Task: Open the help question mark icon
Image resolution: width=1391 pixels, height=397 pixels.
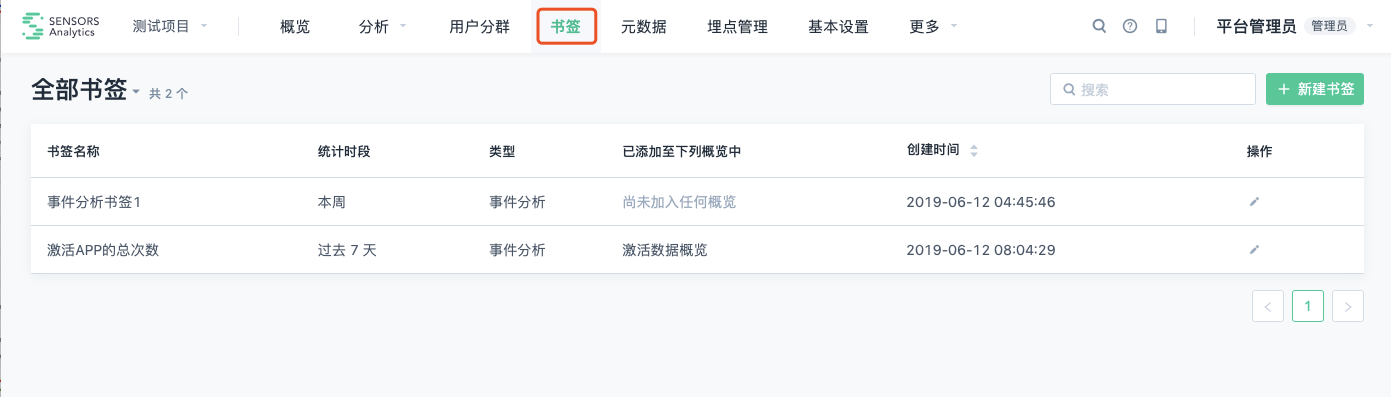Action: tap(1130, 27)
